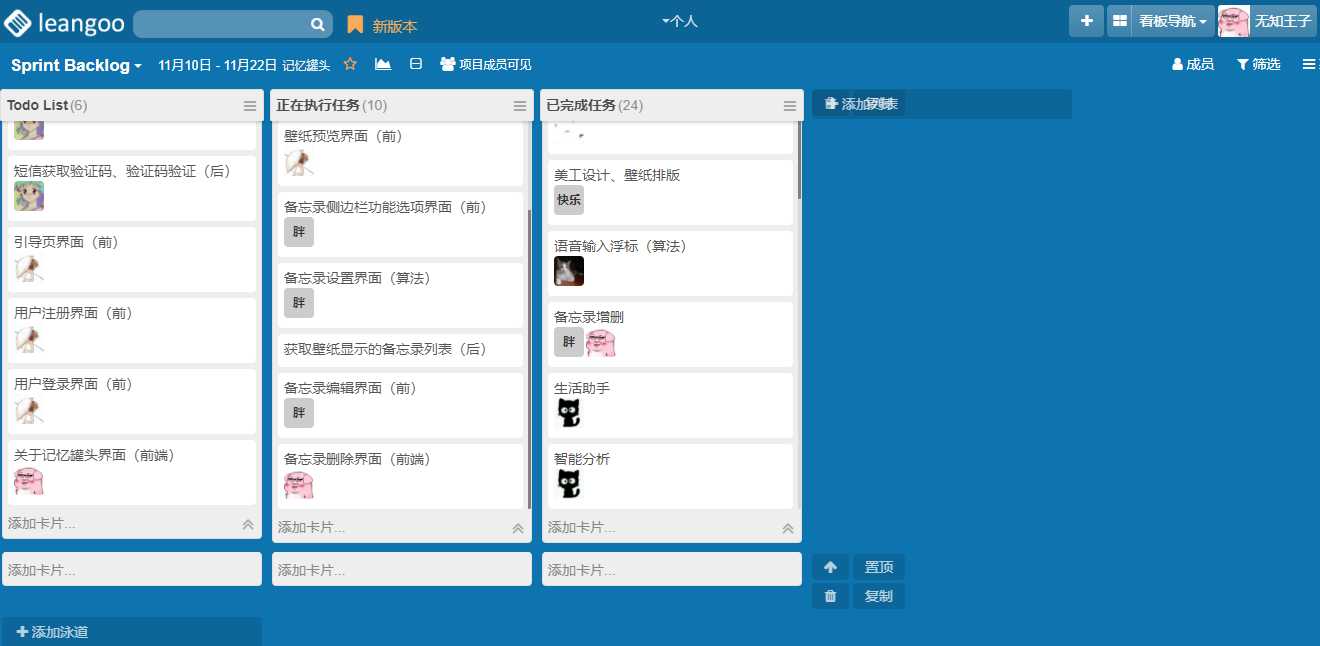Click the trash delete icon
The image size is (1320, 646).
tap(830, 596)
